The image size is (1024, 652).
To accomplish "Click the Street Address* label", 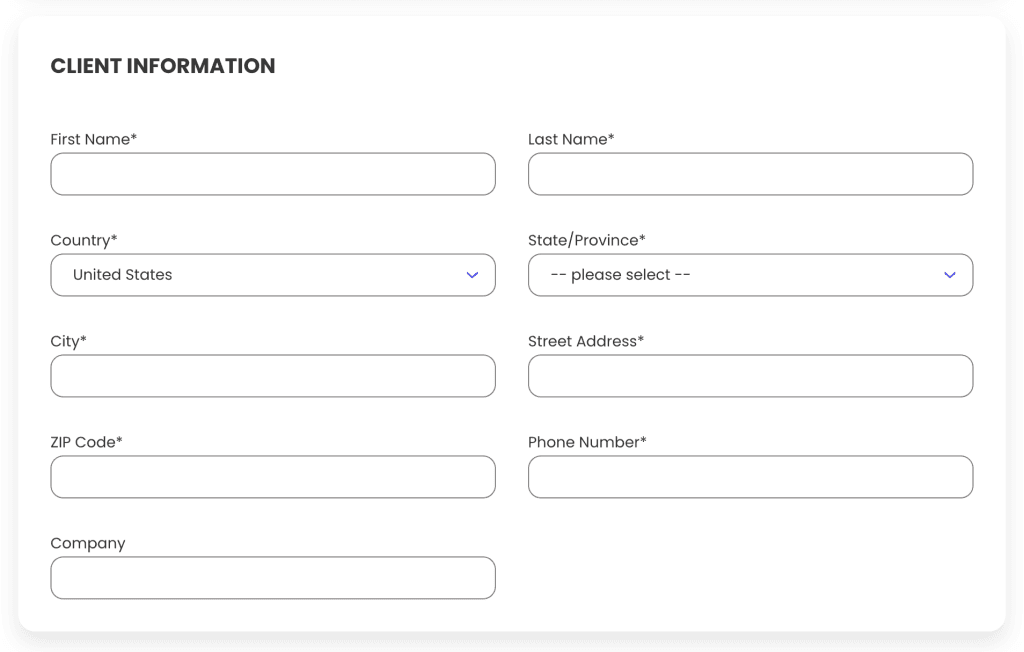I will coord(585,341).
